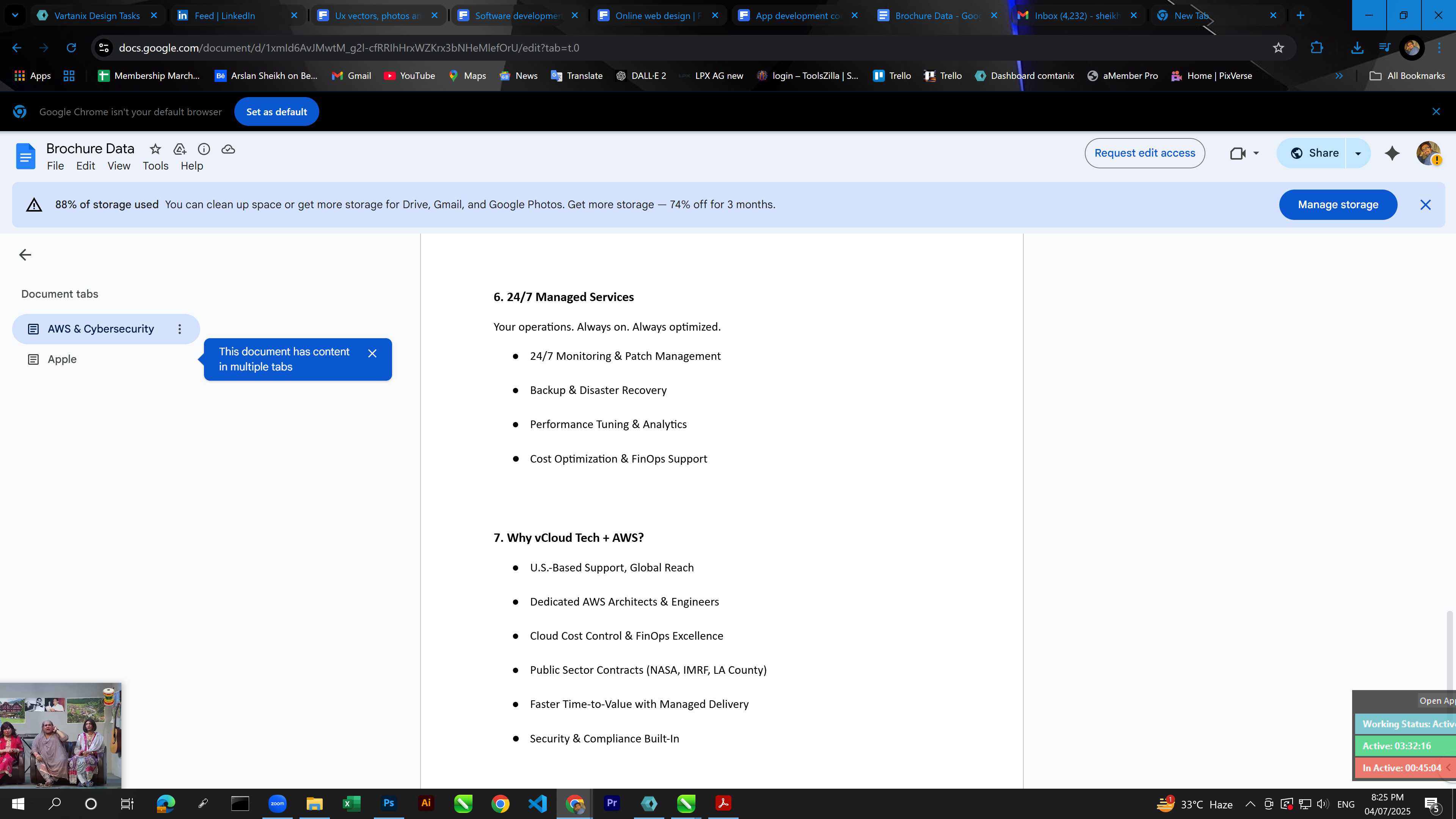
Task: Open Photoshop from the taskbar
Action: click(x=388, y=803)
